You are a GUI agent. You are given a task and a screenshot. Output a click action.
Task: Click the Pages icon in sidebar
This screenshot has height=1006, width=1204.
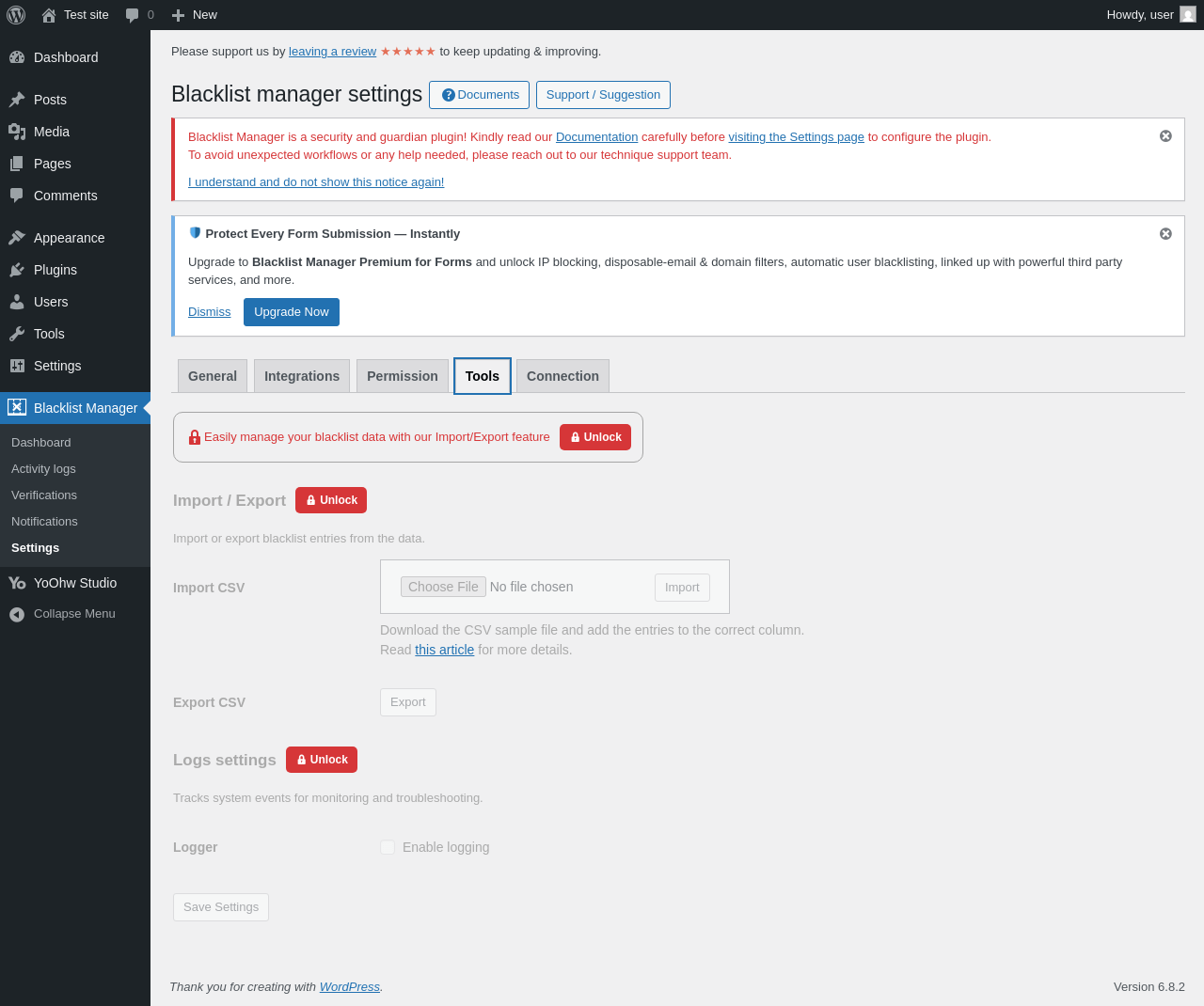[x=17, y=164]
